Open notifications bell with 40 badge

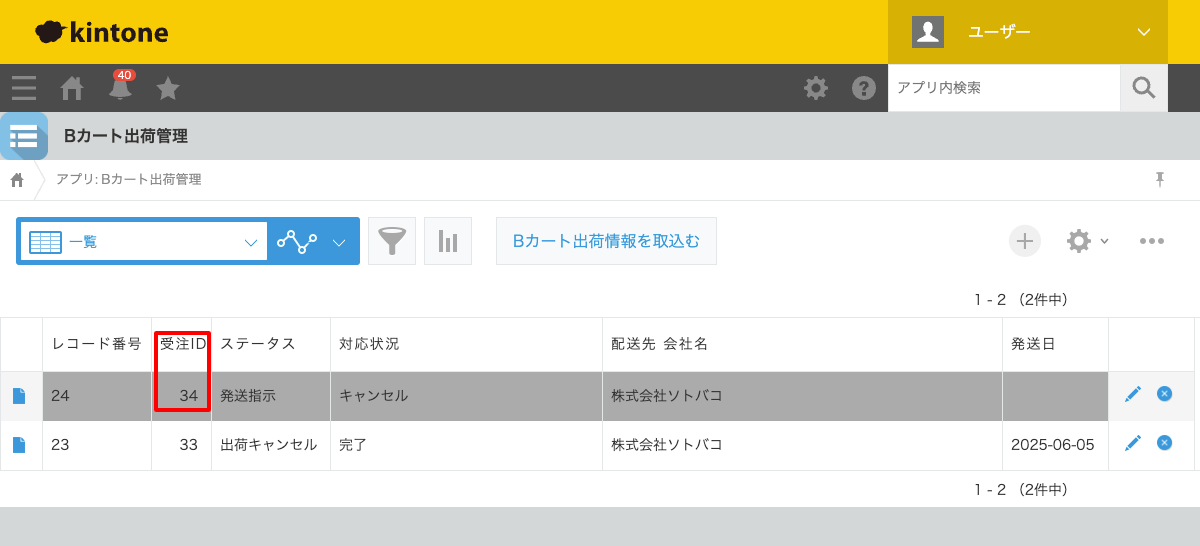pos(120,88)
